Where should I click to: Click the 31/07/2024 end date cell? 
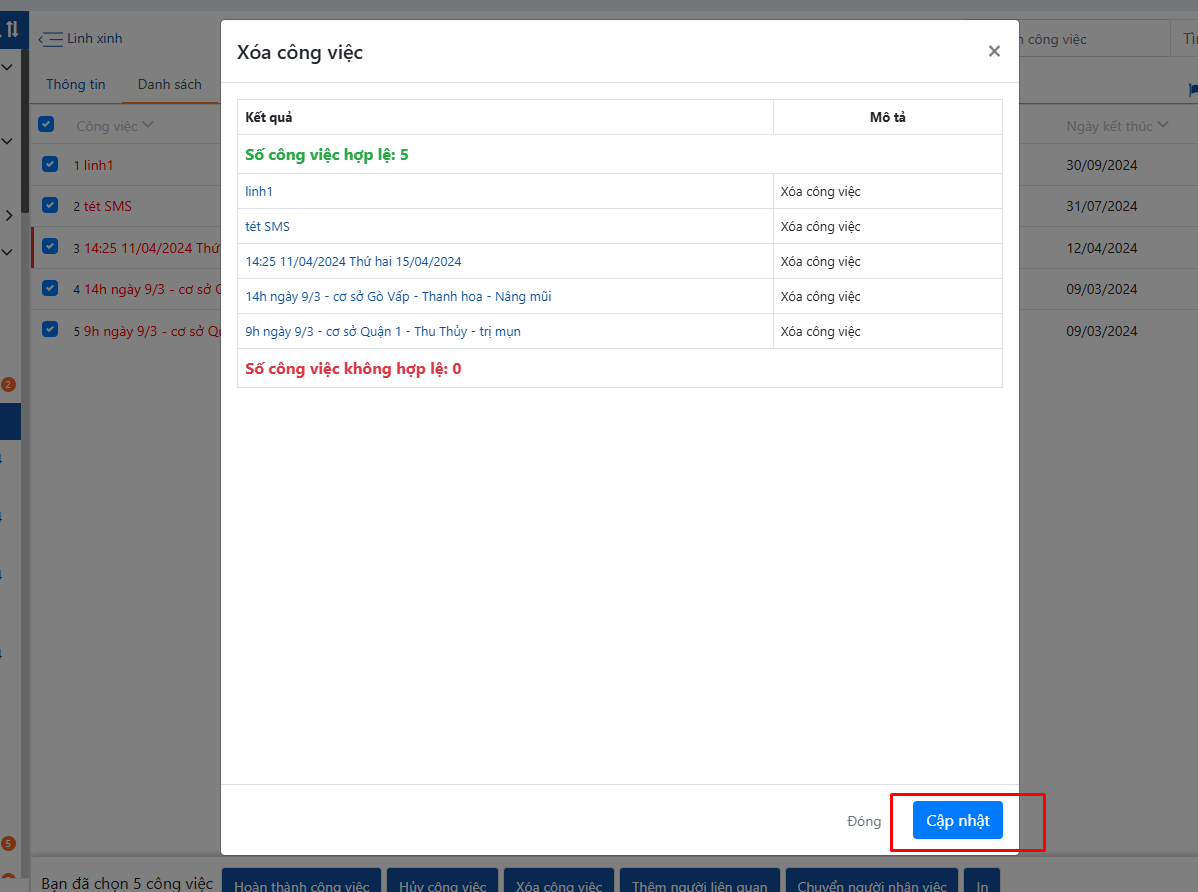[1101, 206]
